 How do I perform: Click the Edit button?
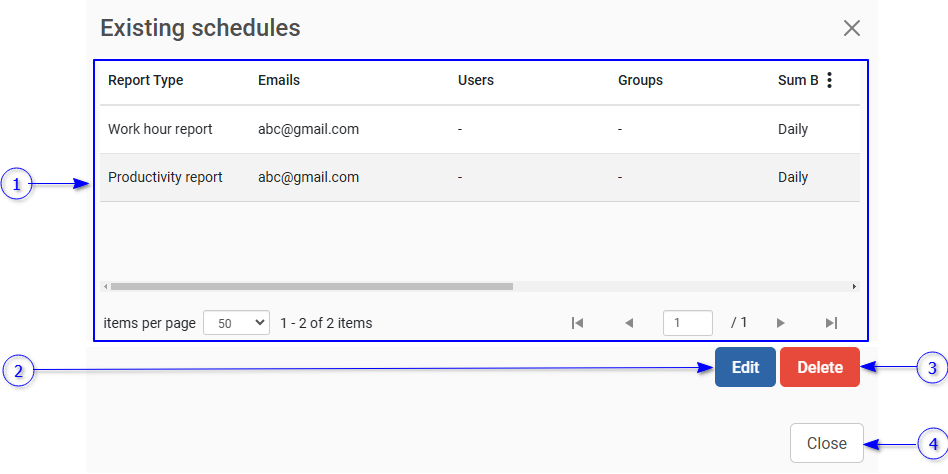coord(745,367)
